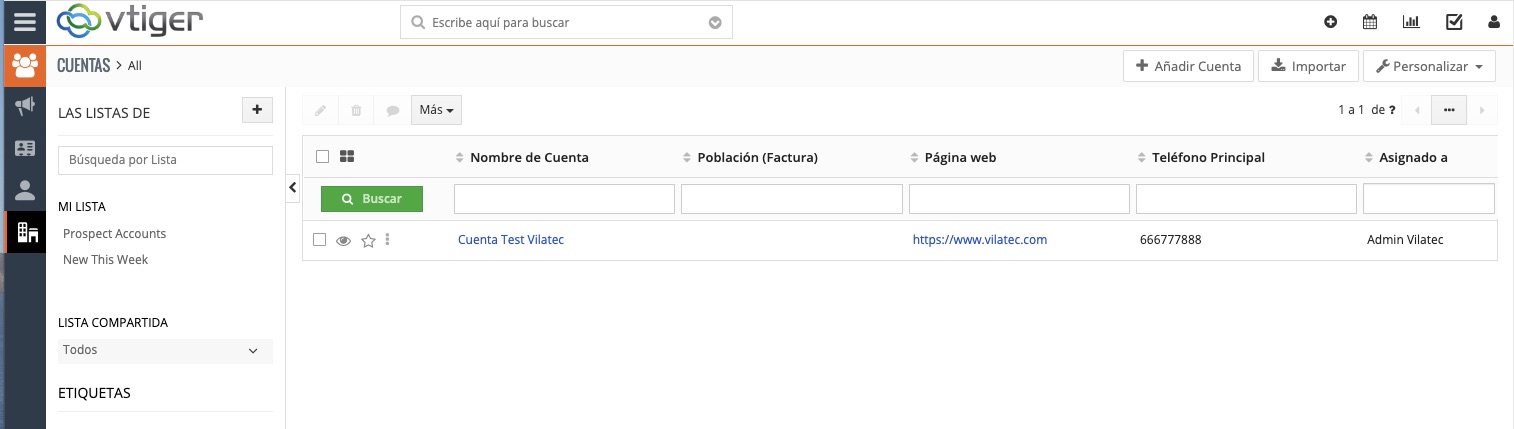Tick the select-all checkbox in header
The image size is (1514, 429).
click(x=322, y=156)
